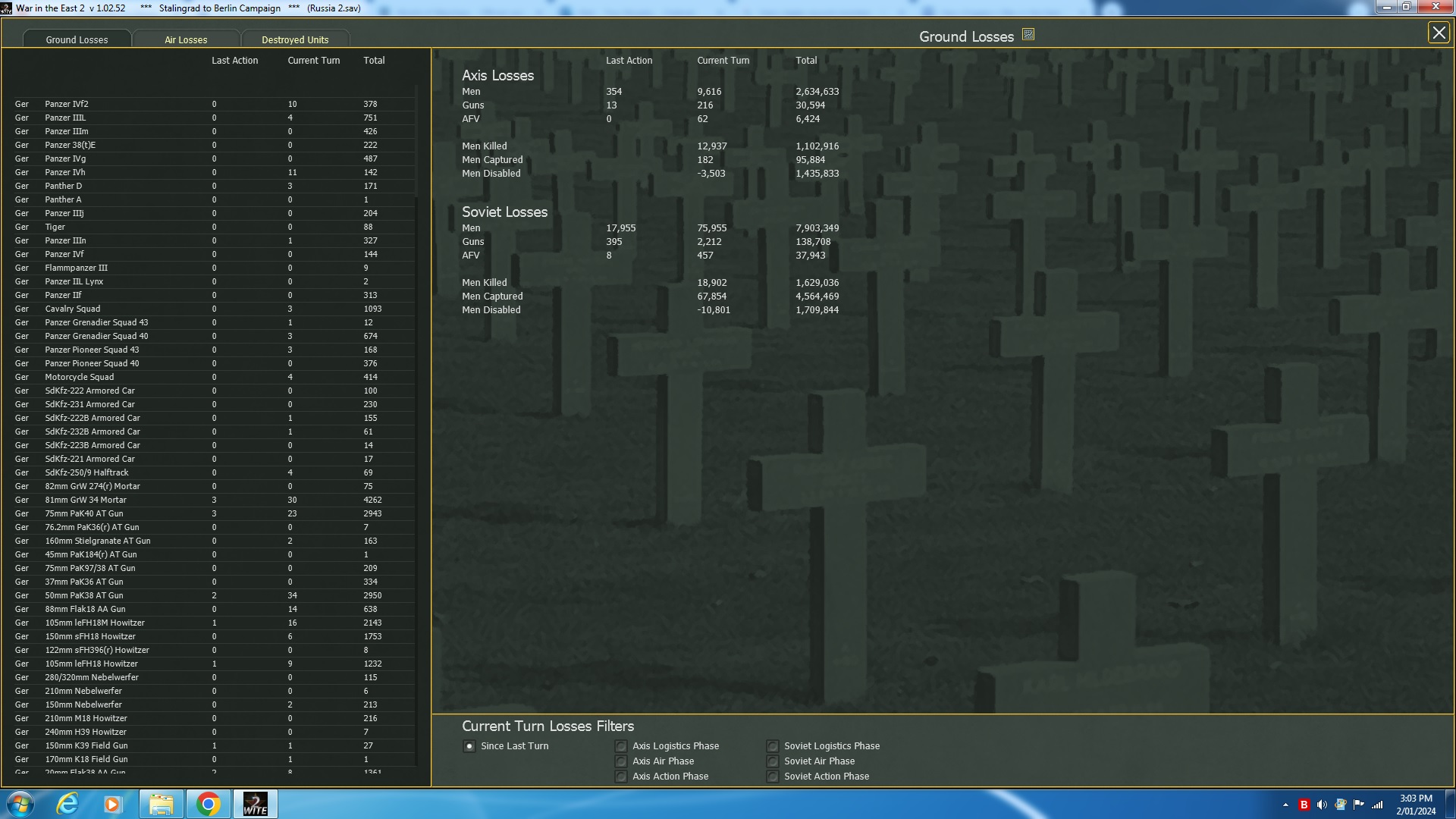1456x819 pixels.
Task: Select the Ground Losses tab
Action: (77, 39)
